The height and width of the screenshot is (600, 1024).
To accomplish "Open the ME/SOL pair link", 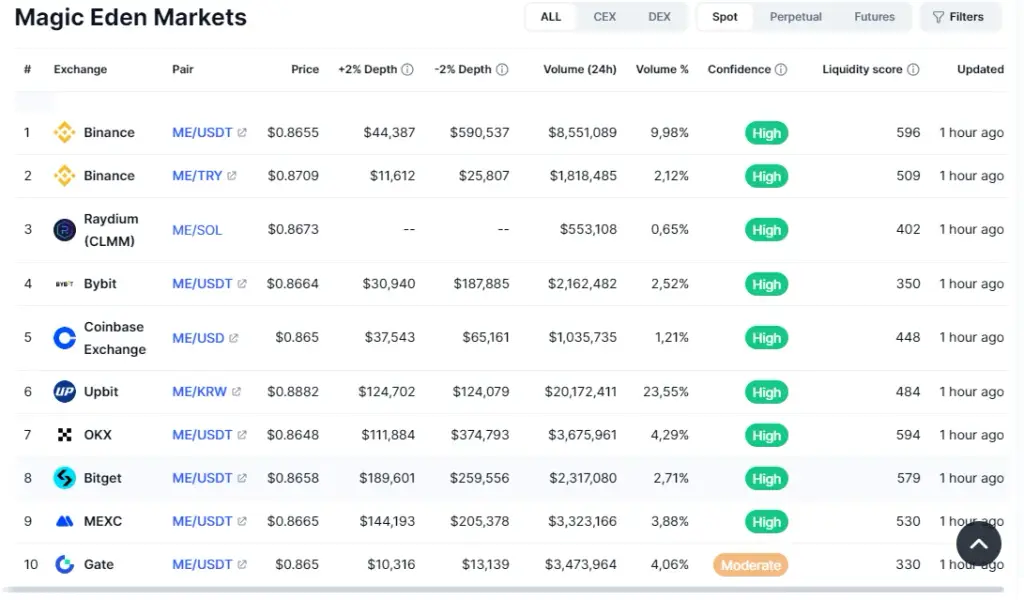I will click(197, 230).
